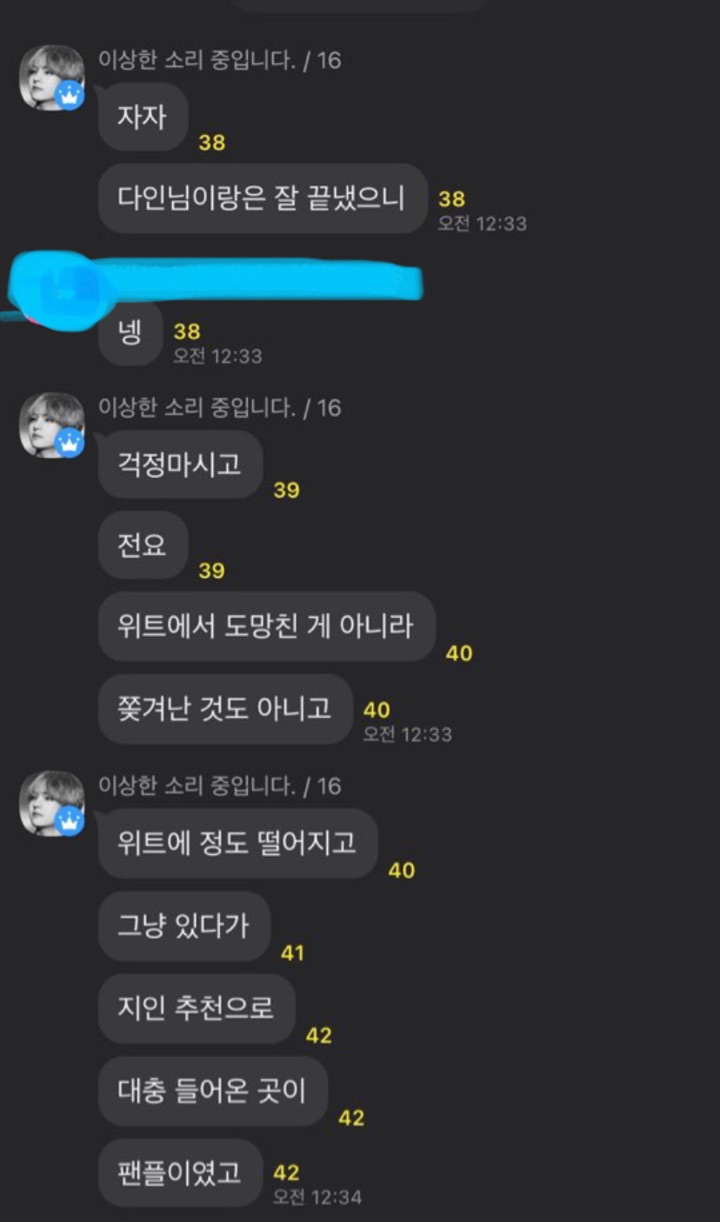Screen dimensions: 720x1222
Task: Select the '지인 추천으로' message bubble
Action: [x=197, y=1008]
